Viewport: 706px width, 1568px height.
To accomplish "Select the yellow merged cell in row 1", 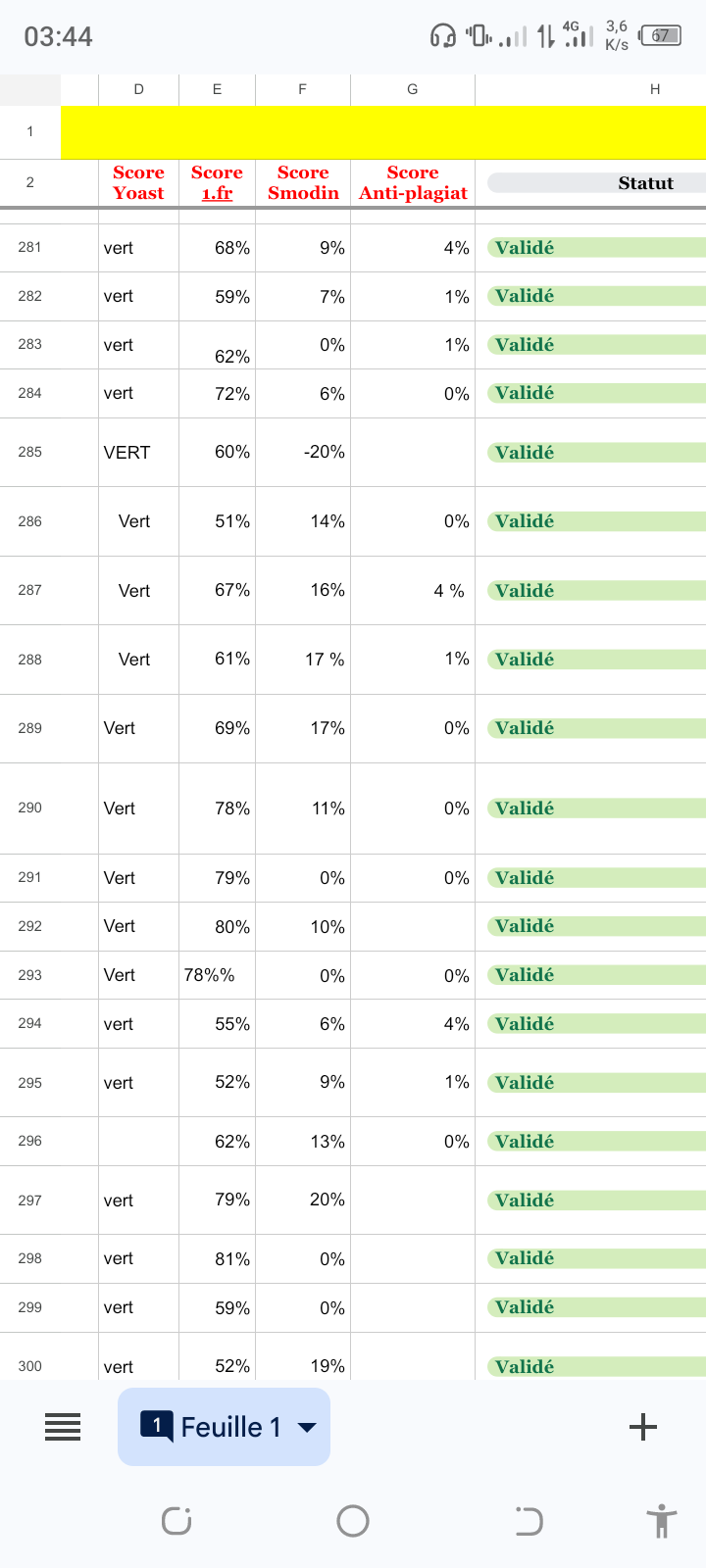I will click(383, 132).
